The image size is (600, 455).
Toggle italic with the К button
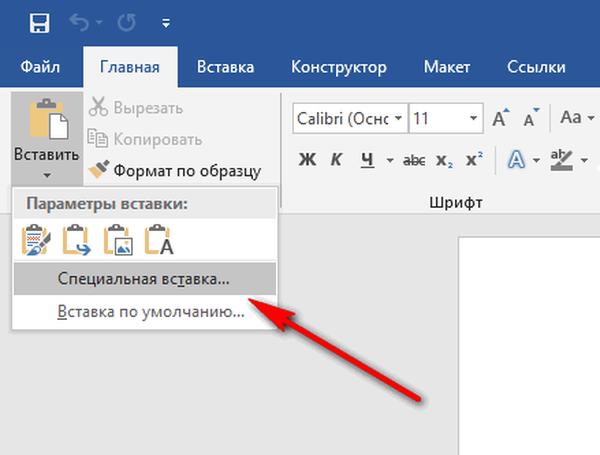coord(337,160)
